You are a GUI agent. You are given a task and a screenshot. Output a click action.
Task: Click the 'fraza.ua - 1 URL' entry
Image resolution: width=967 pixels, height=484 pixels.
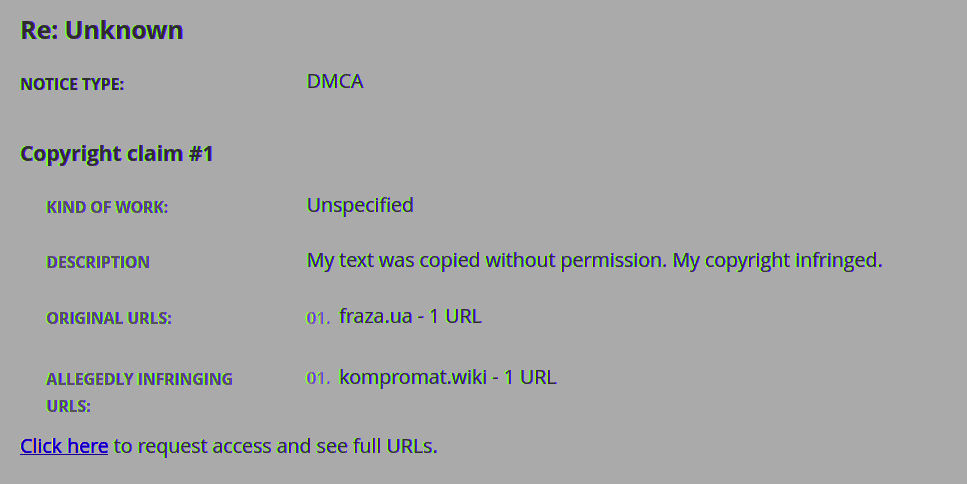point(410,316)
